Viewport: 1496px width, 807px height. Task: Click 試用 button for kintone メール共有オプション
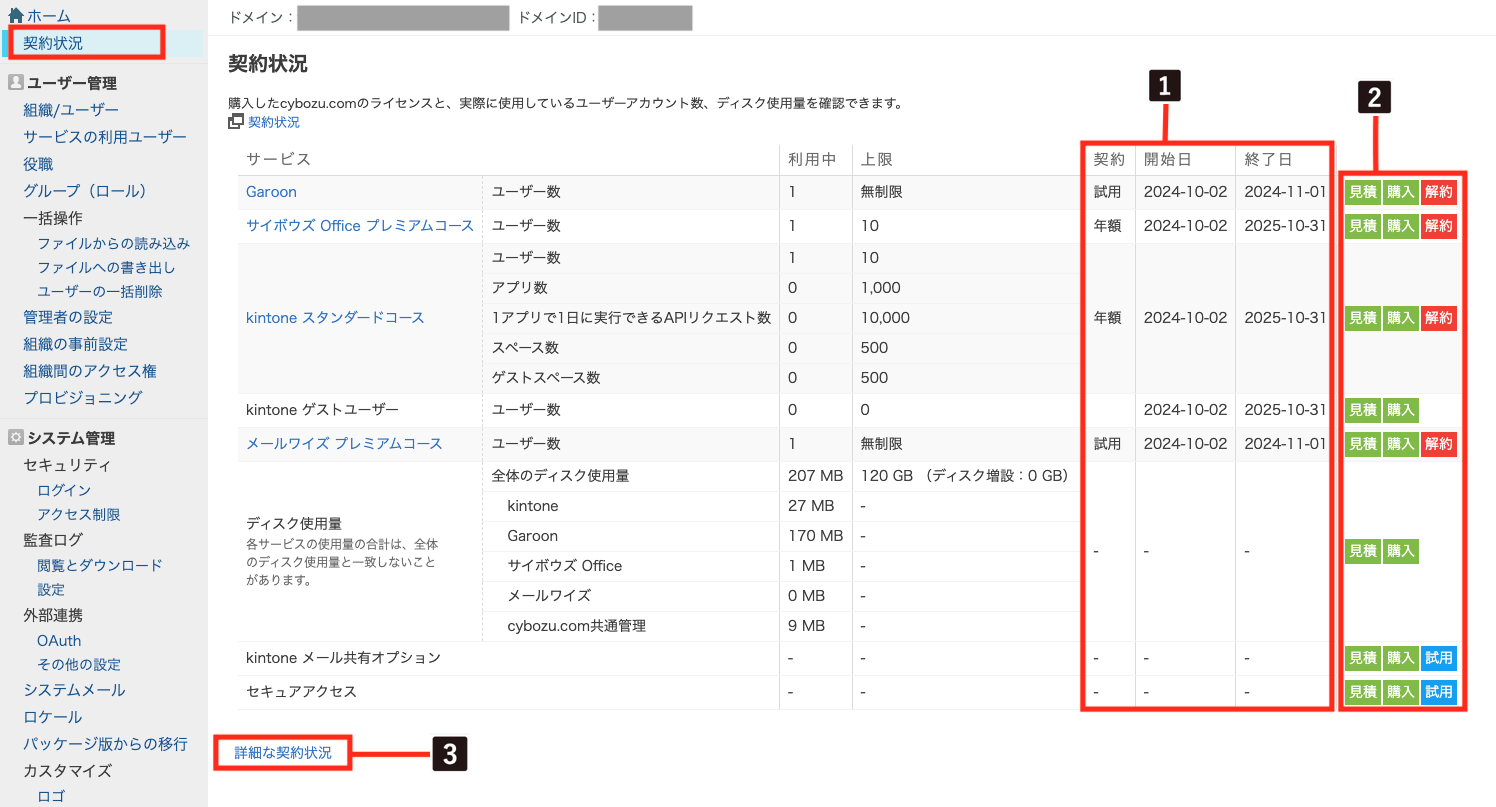click(1438, 658)
